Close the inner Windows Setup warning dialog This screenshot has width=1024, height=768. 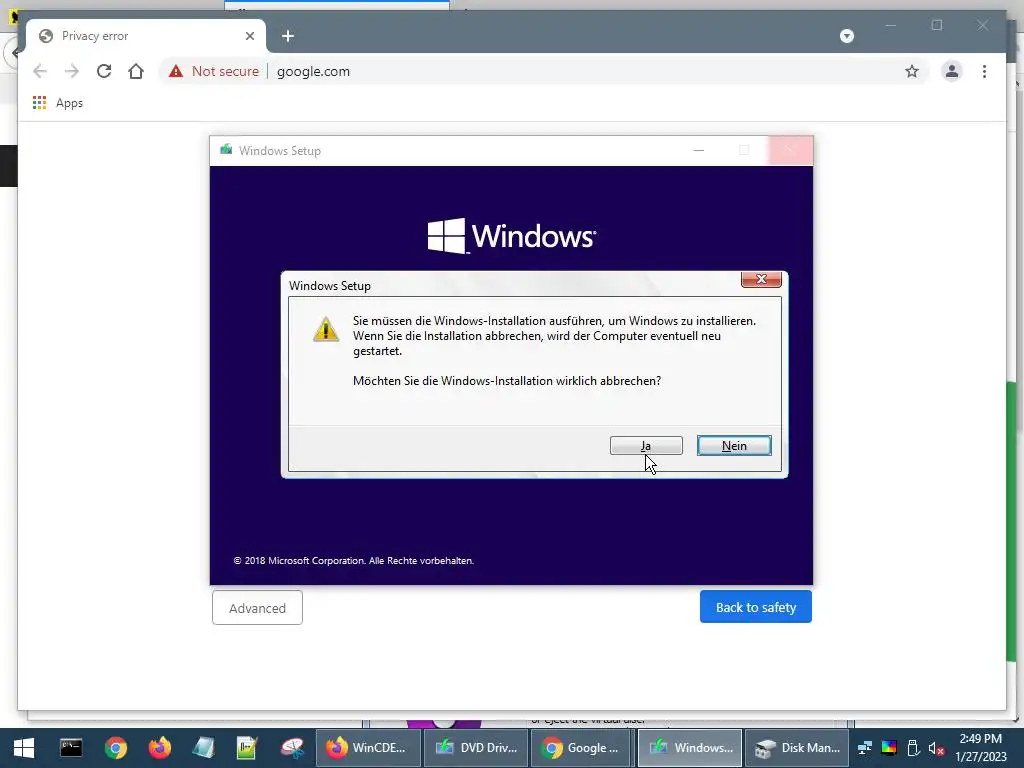point(761,279)
